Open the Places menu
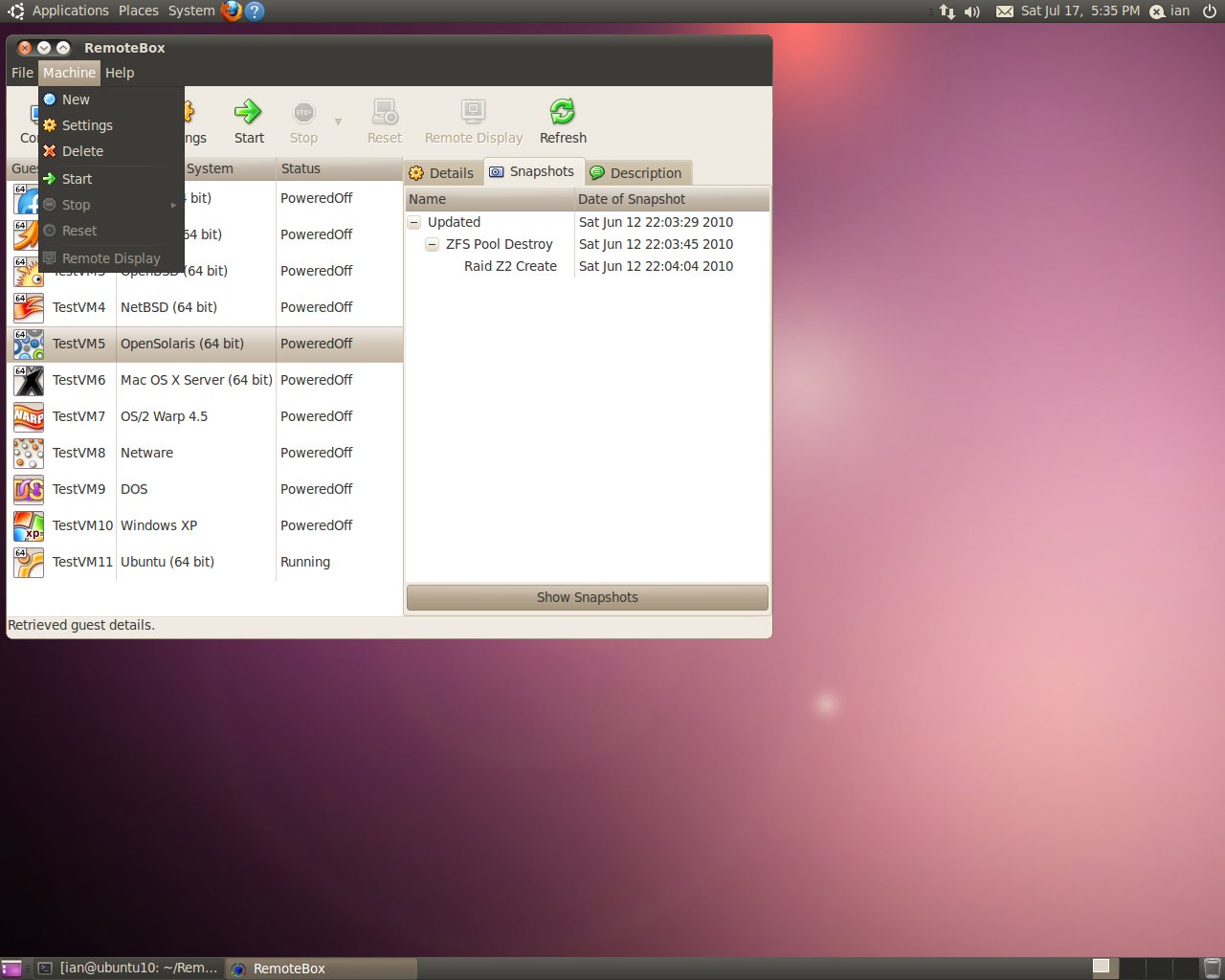This screenshot has height=980, width=1225. [139, 11]
